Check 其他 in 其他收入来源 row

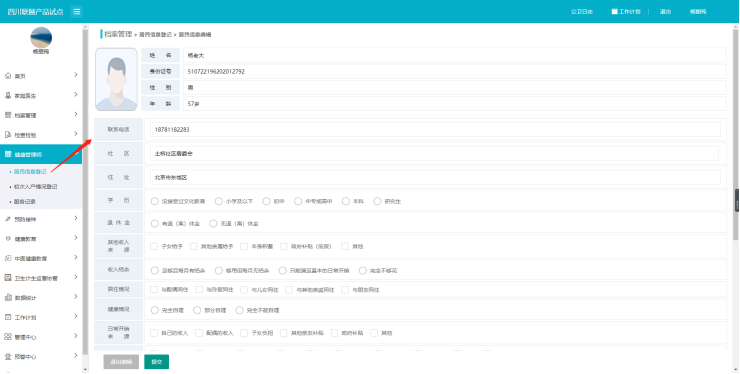tap(345, 246)
